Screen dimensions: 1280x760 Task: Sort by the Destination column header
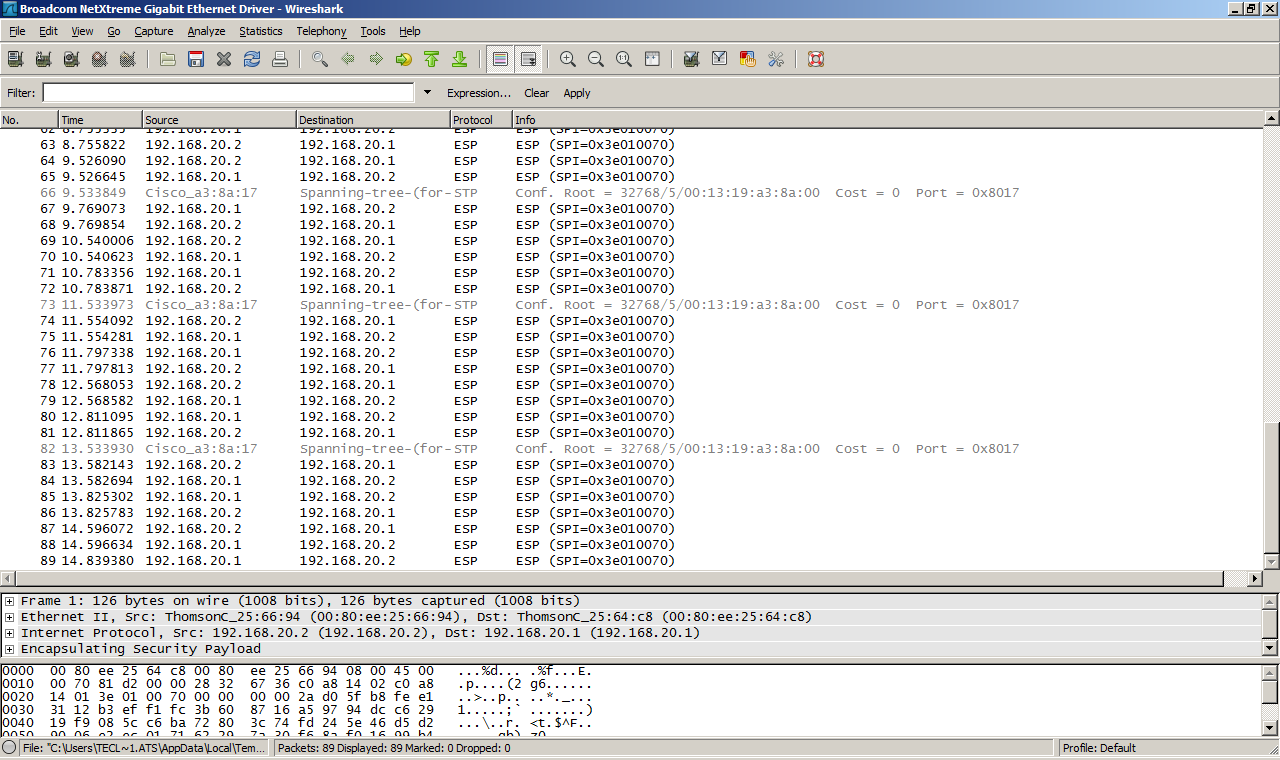[x=373, y=120]
